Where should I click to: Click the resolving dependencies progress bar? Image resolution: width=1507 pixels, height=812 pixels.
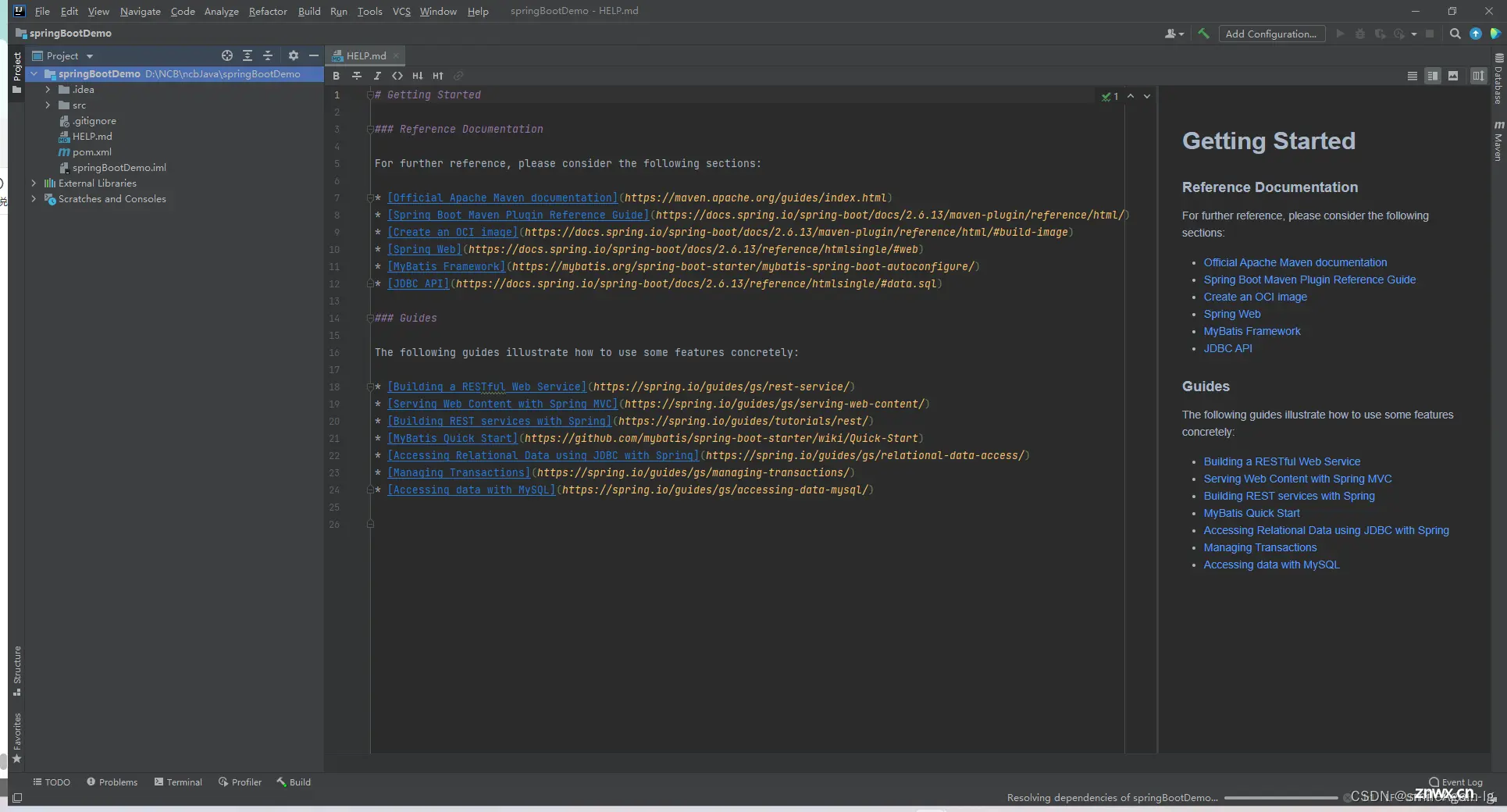tap(1281, 798)
